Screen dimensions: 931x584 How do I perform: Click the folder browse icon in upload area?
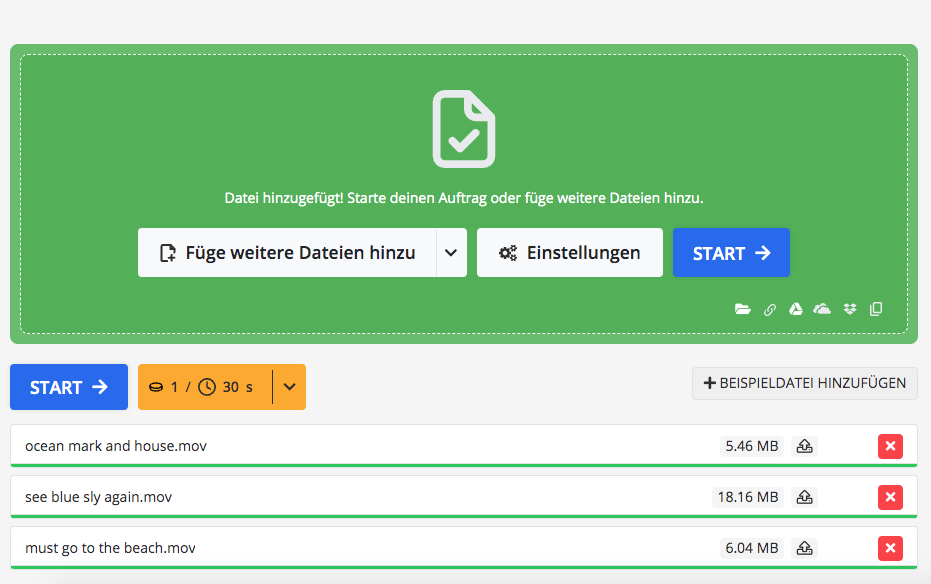click(742, 309)
